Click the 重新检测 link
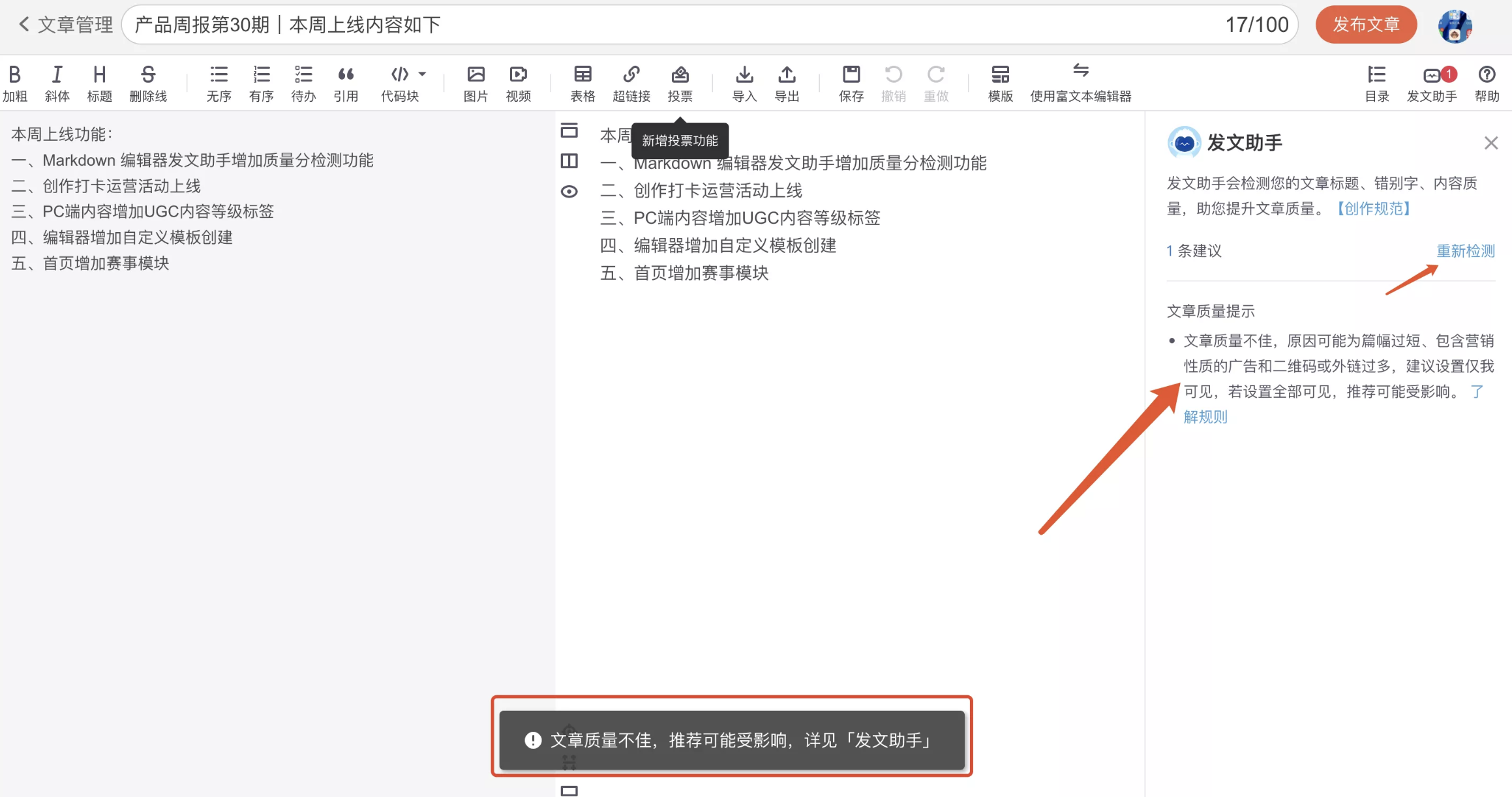This screenshot has width=1512, height=797. click(1465, 251)
